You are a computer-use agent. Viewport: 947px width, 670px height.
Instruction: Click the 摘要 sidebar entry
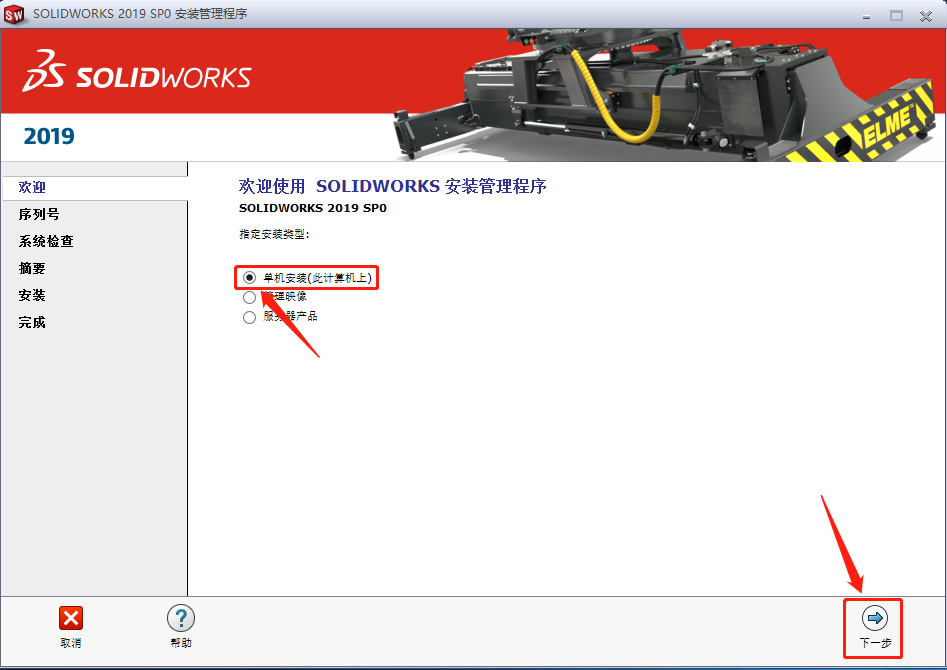point(31,268)
